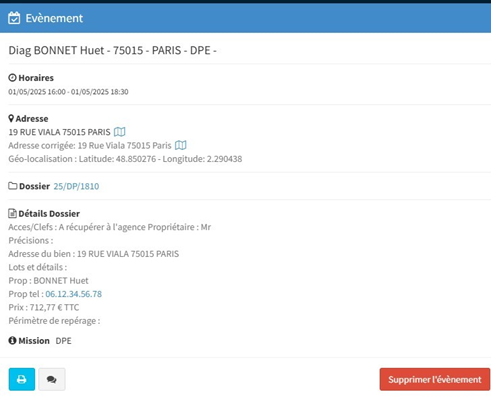Open map for 19 RUE VIALA address
491x398 pixels.
120,132
